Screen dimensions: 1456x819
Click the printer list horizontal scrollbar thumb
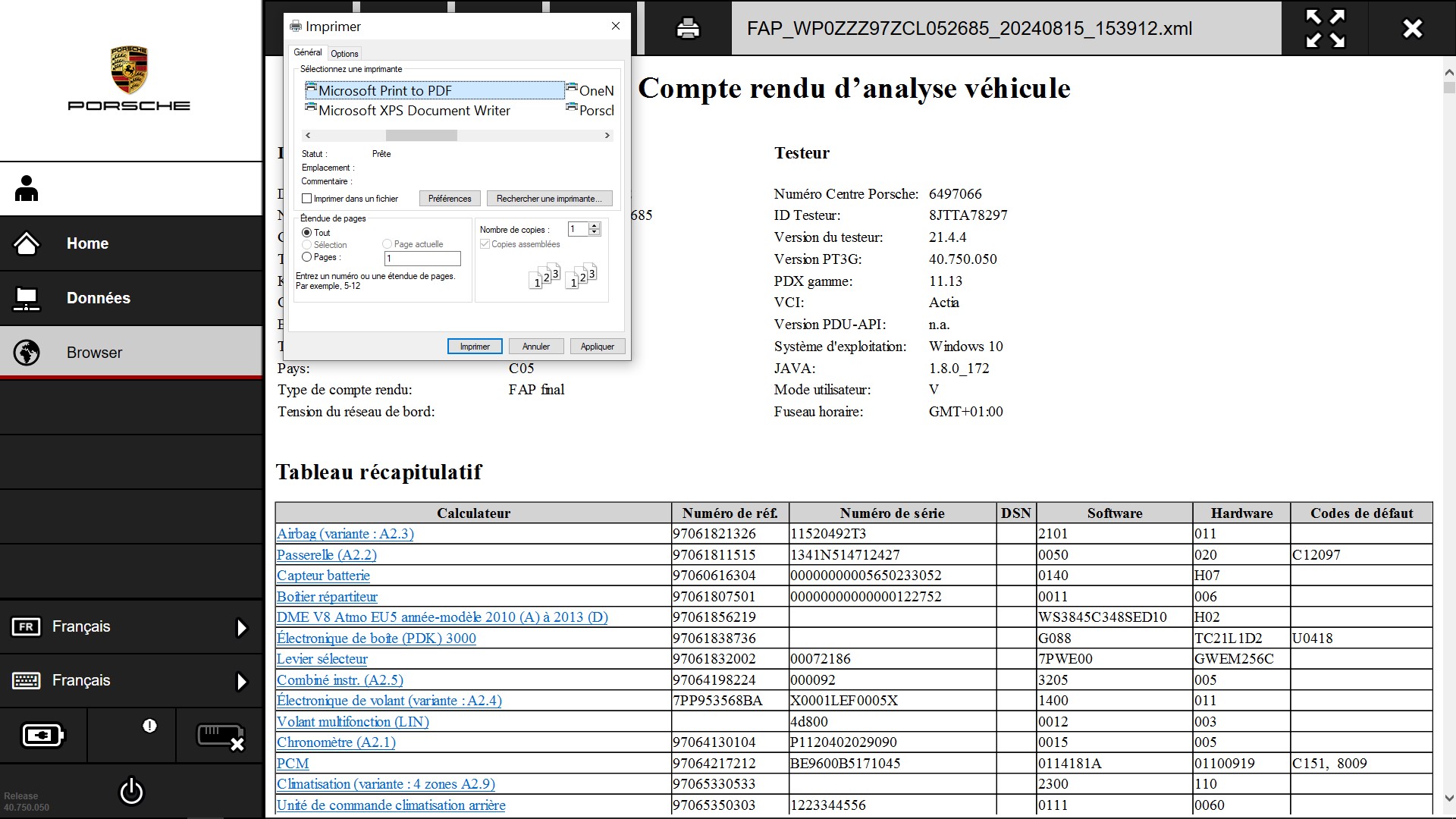(x=422, y=136)
